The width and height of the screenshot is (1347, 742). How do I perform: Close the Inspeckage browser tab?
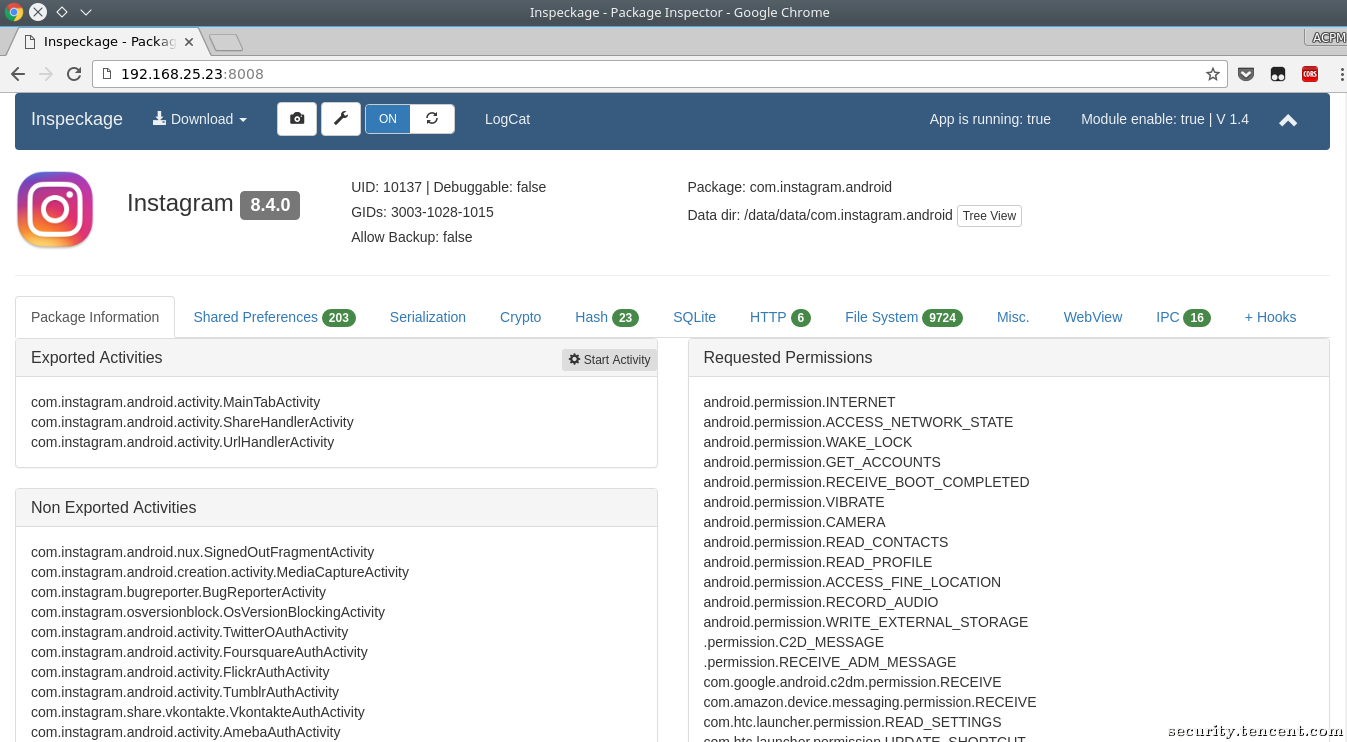[x=189, y=42]
